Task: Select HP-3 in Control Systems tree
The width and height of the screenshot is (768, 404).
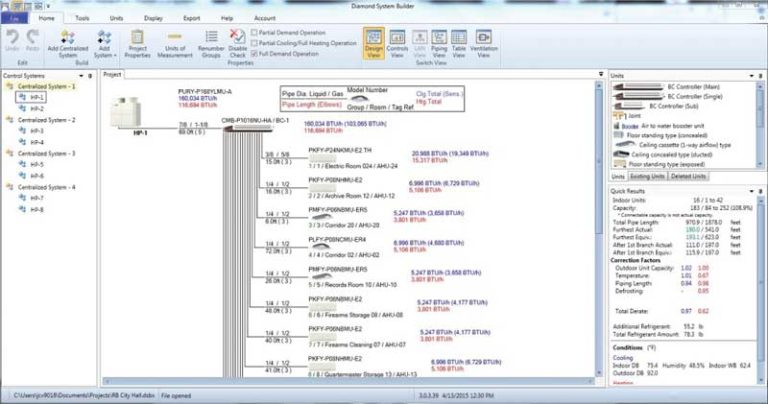Action: (x=37, y=131)
